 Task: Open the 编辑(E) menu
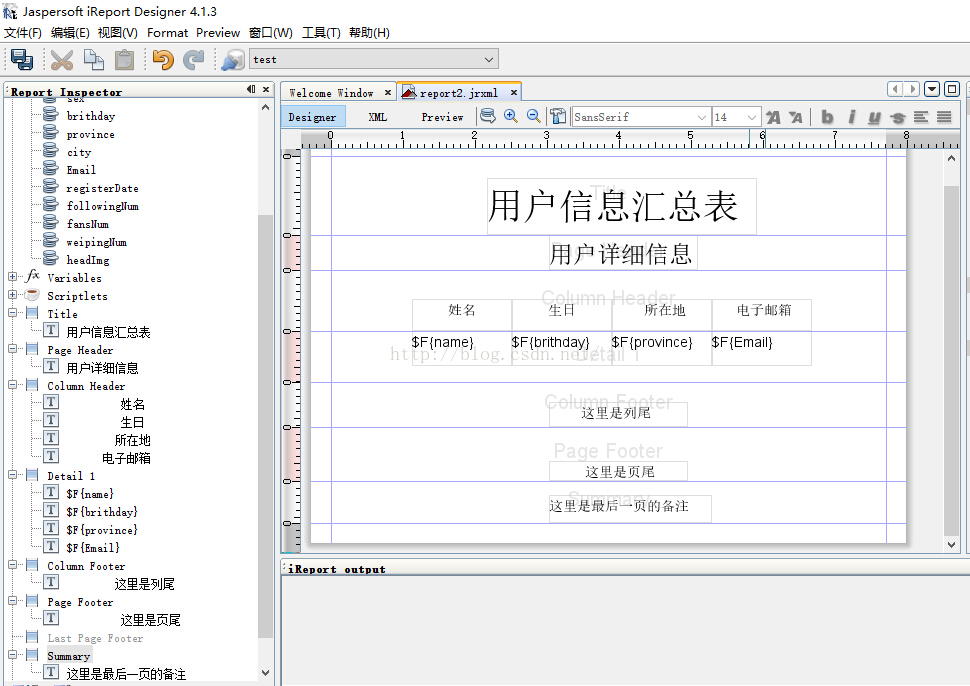click(70, 33)
